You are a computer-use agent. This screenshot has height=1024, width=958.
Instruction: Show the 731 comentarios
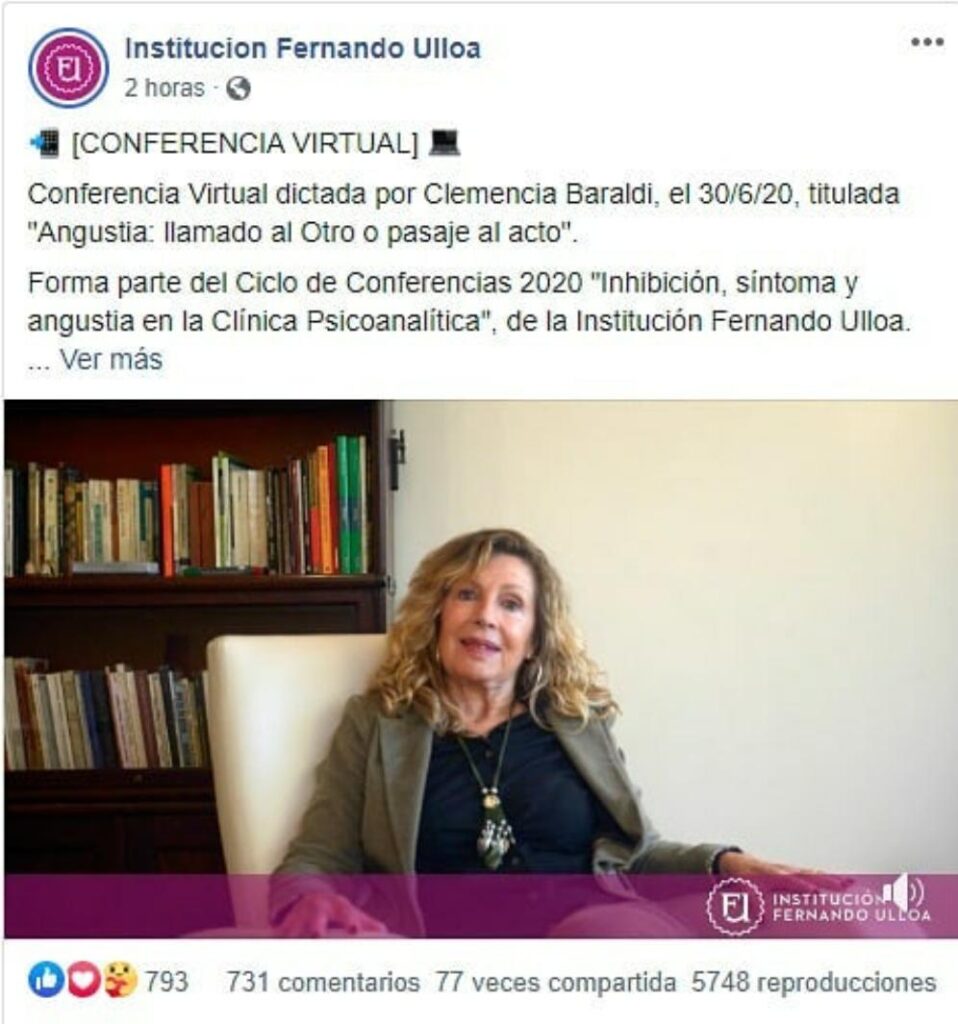point(323,982)
